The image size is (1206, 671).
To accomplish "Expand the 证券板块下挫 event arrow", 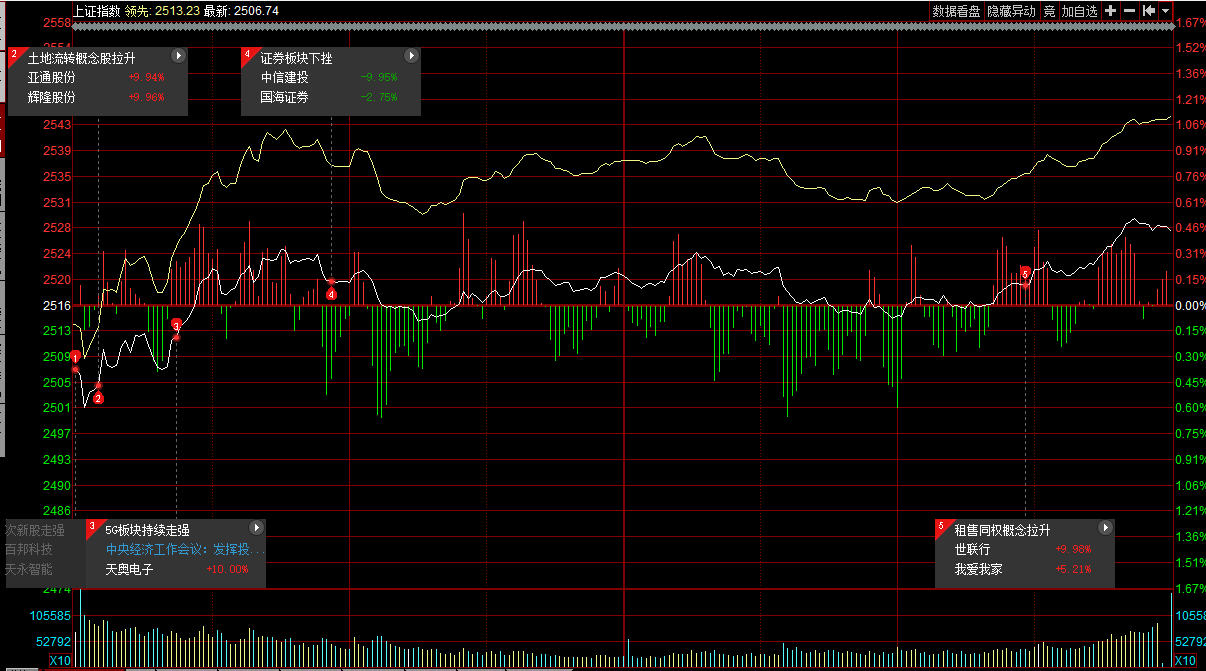I will (410, 57).
